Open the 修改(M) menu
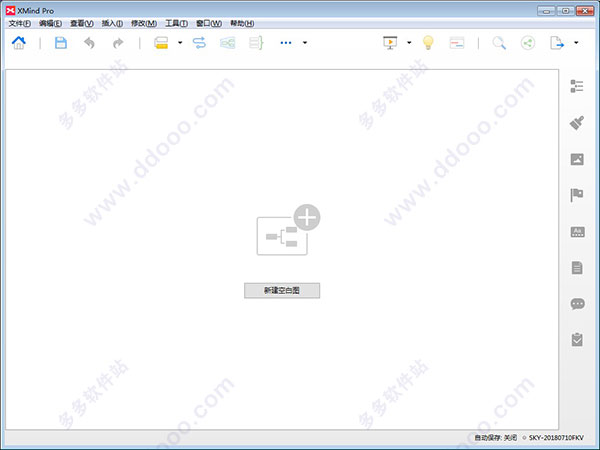The width and height of the screenshot is (600, 450). tap(144, 23)
